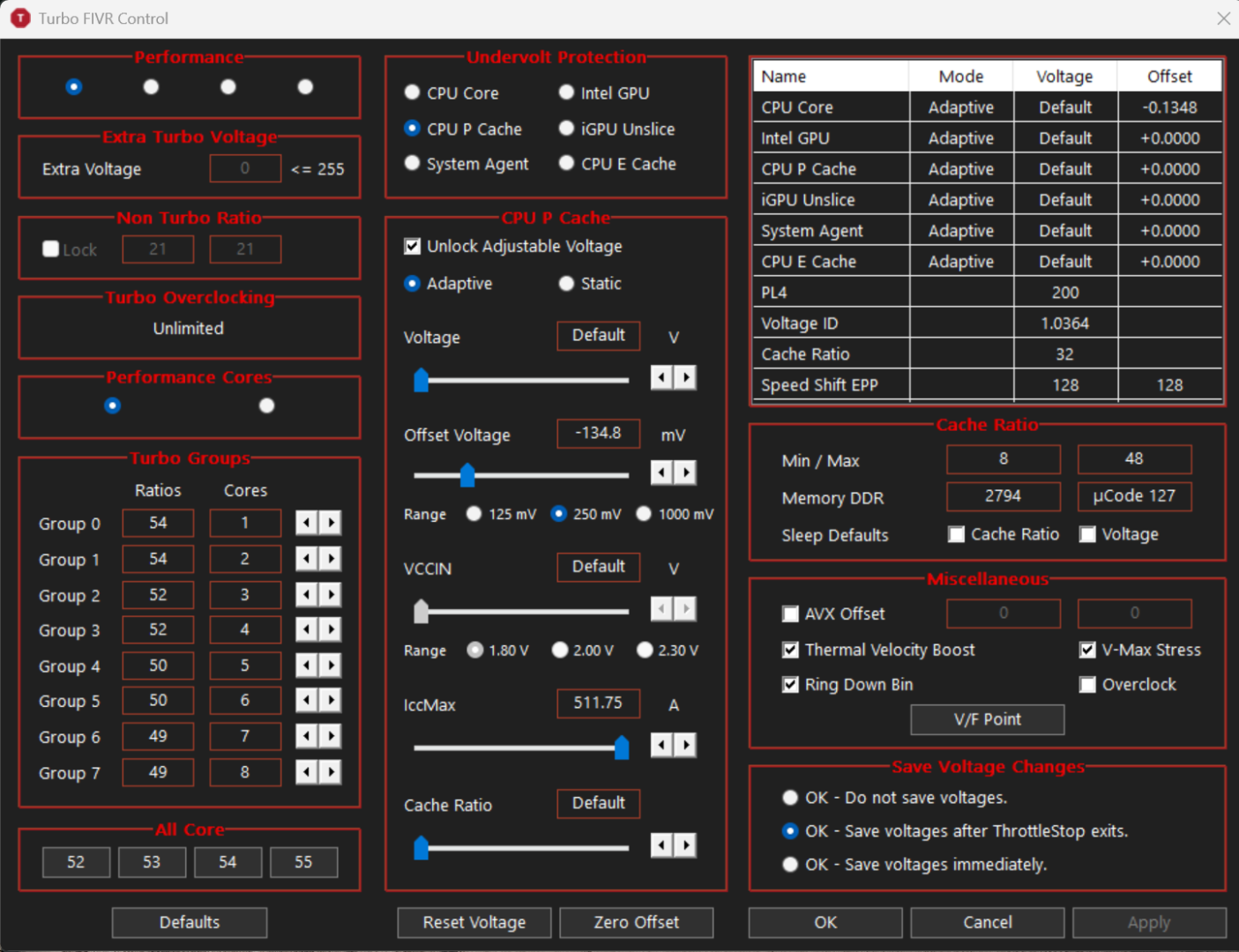This screenshot has width=1239, height=952.
Task: Click Zero Offset button
Action: coord(637,922)
